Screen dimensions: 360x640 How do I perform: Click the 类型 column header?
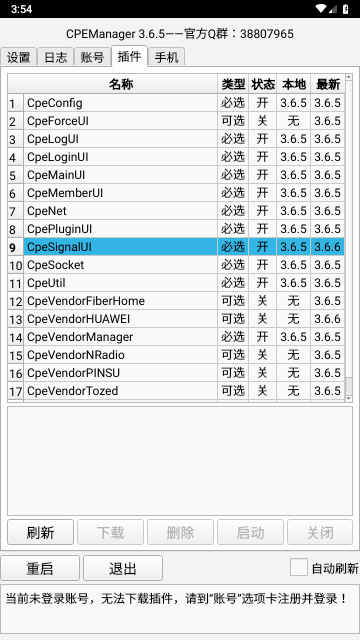point(233,84)
